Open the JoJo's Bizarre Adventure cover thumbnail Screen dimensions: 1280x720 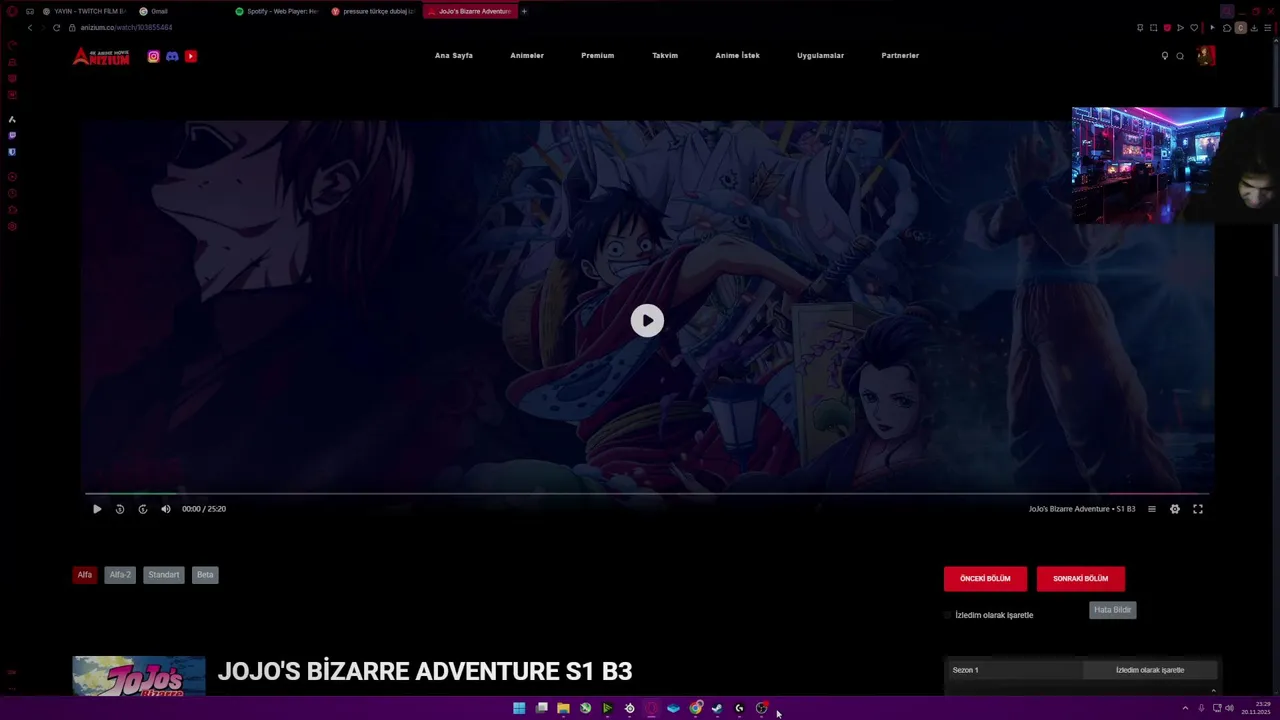139,676
